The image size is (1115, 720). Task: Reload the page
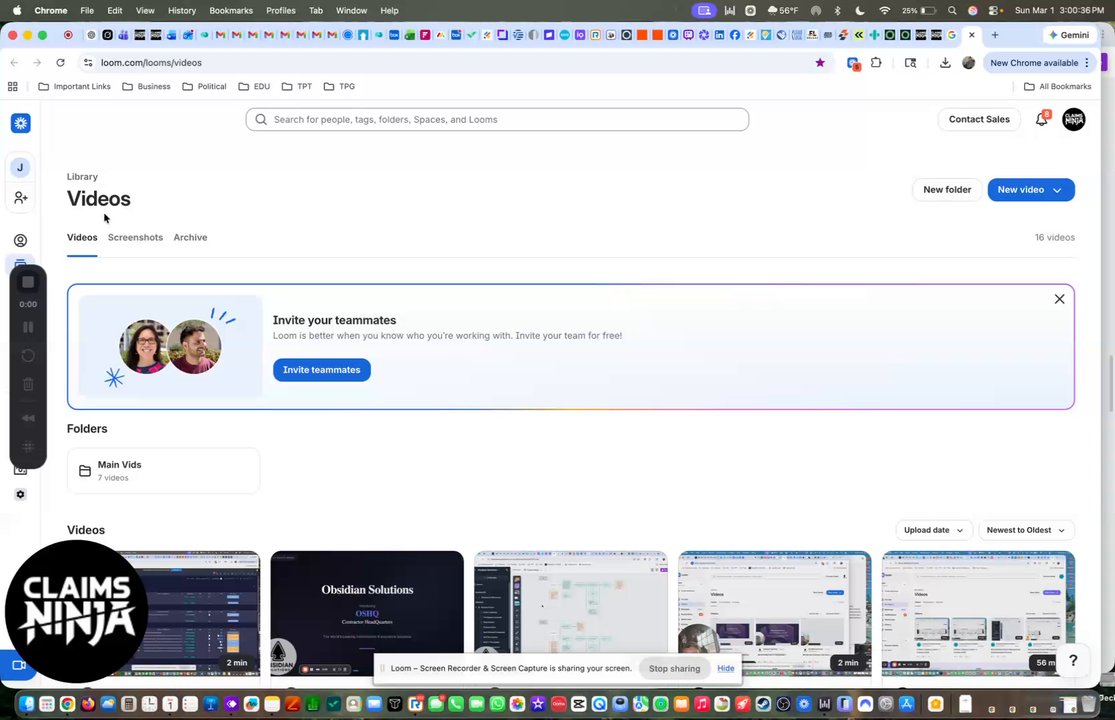60,63
